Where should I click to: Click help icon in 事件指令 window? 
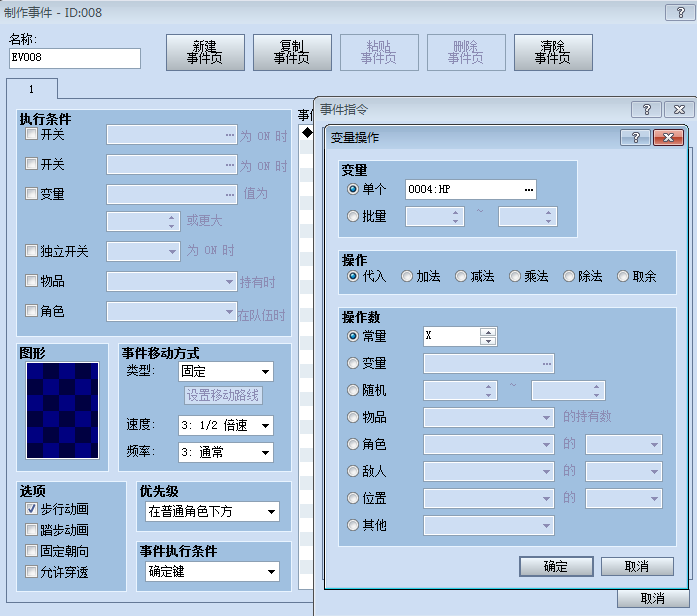(x=647, y=109)
